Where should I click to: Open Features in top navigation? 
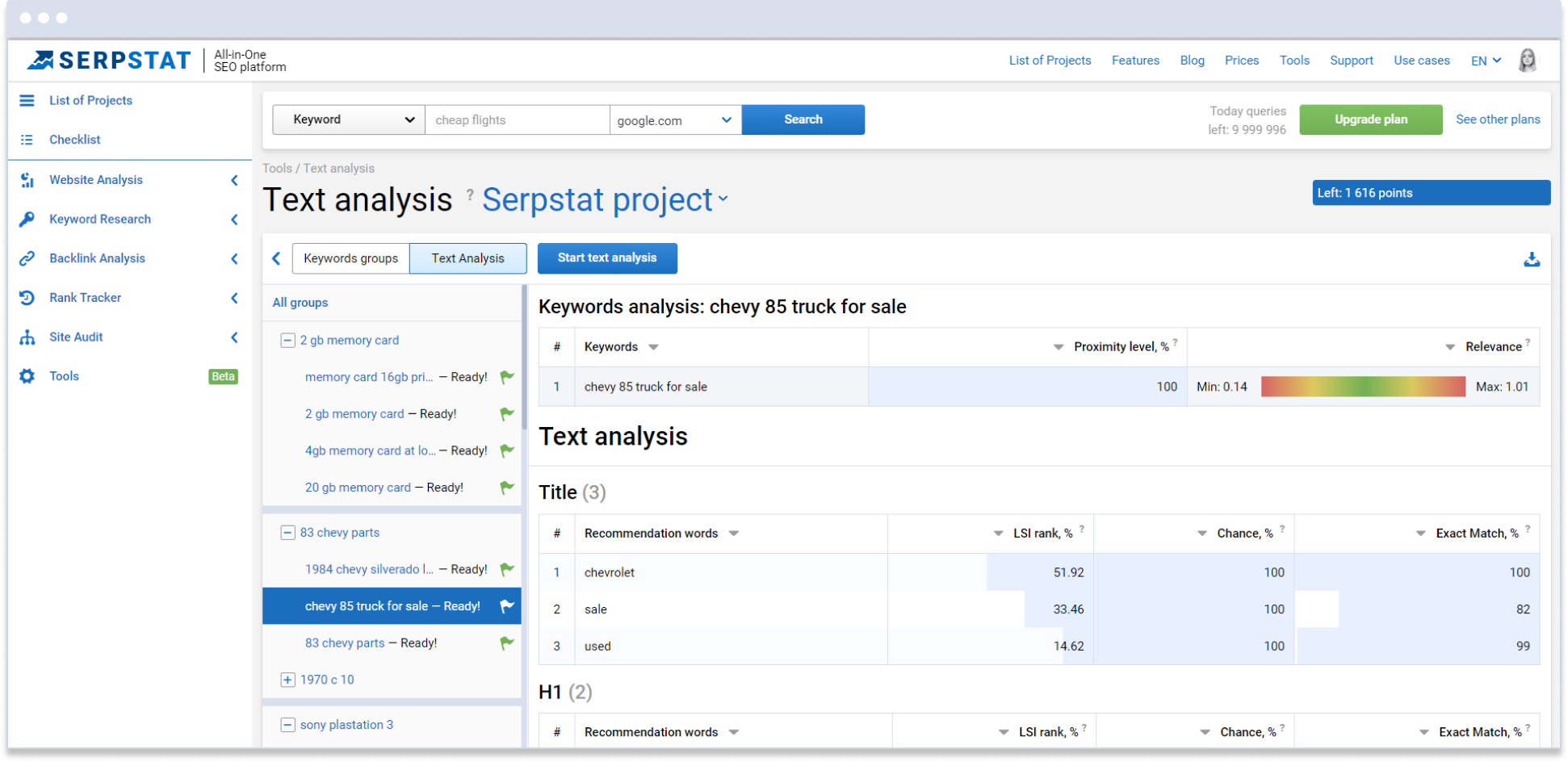[1135, 61]
